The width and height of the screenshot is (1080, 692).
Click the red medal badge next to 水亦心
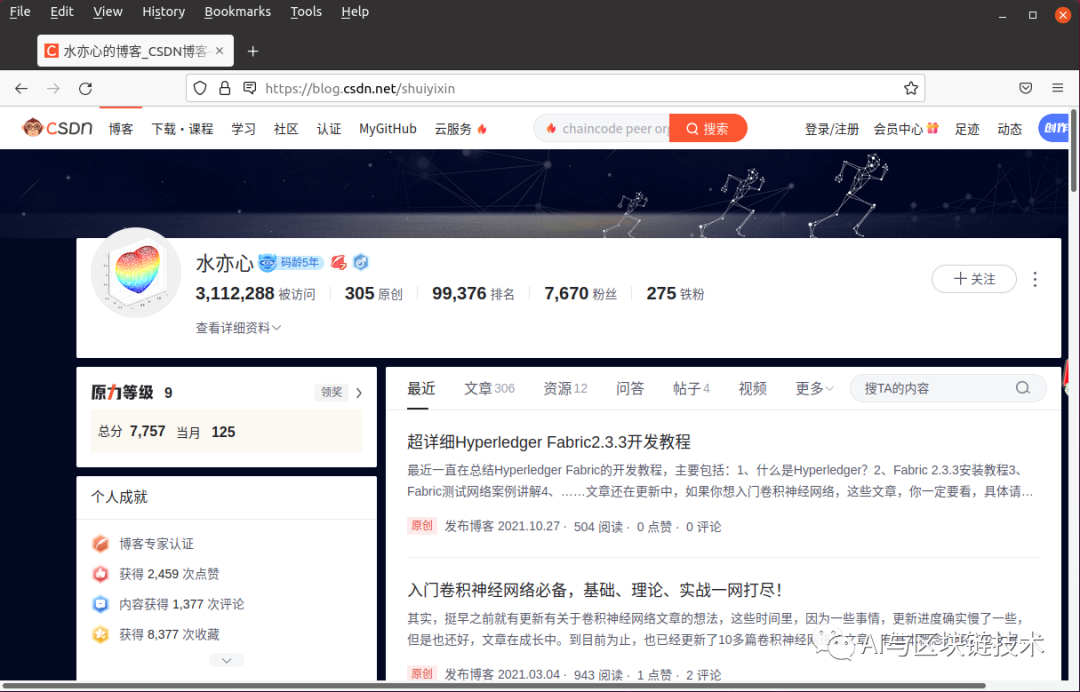pos(339,262)
